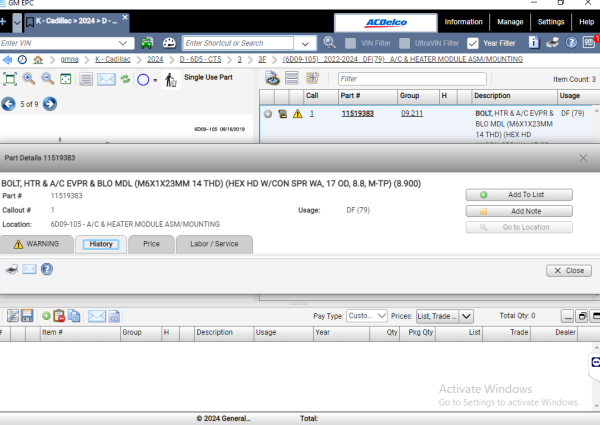Click the supersession notes icon in row 1
The height and width of the screenshot is (425, 600).
pyautogui.click(x=283, y=114)
